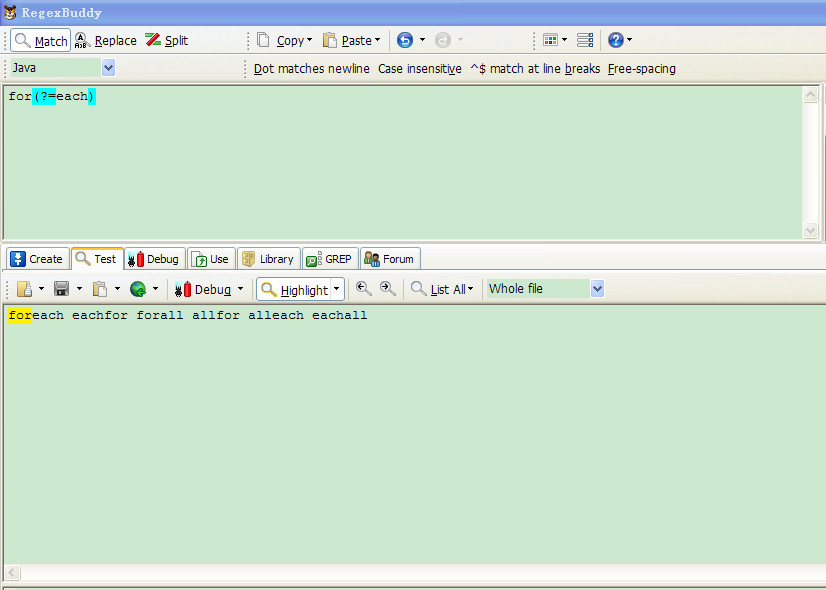Viewport: 826px width, 590px height.
Task: Toggle Dot matches newline option
Action: pos(311,69)
